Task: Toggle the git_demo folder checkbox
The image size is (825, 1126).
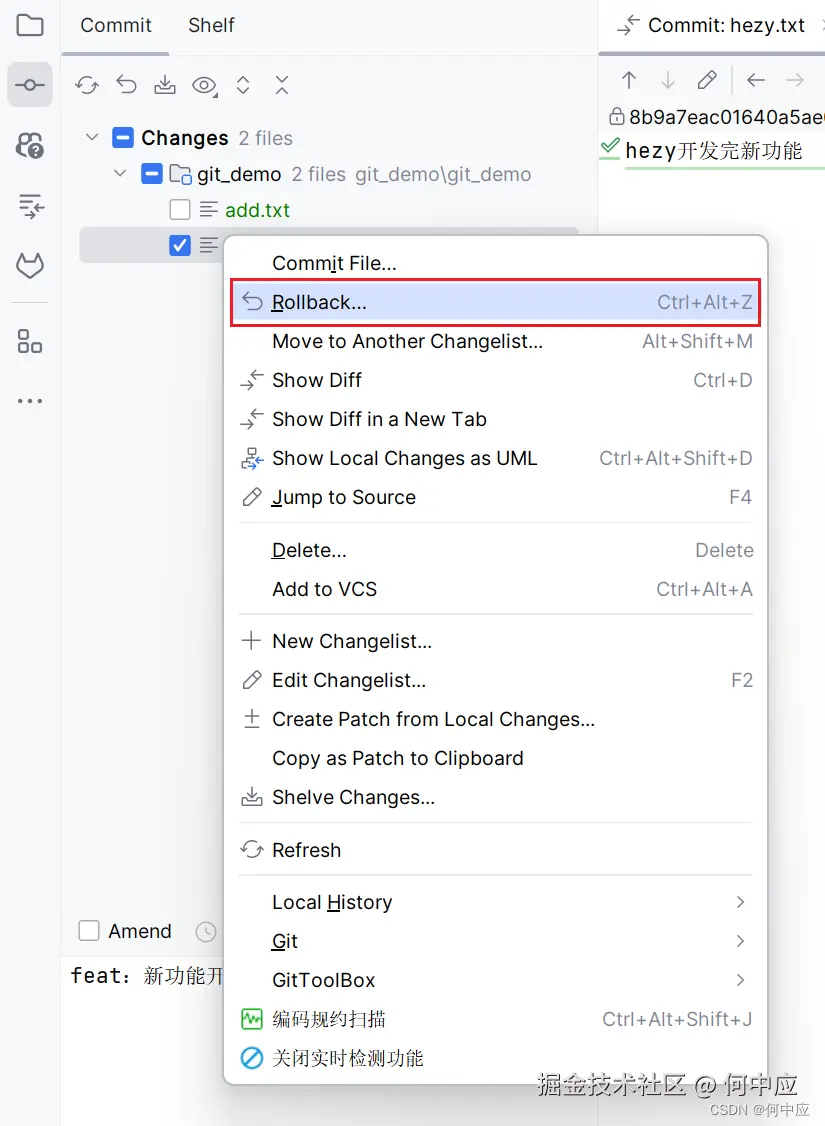Action: pyautogui.click(x=152, y=174)
